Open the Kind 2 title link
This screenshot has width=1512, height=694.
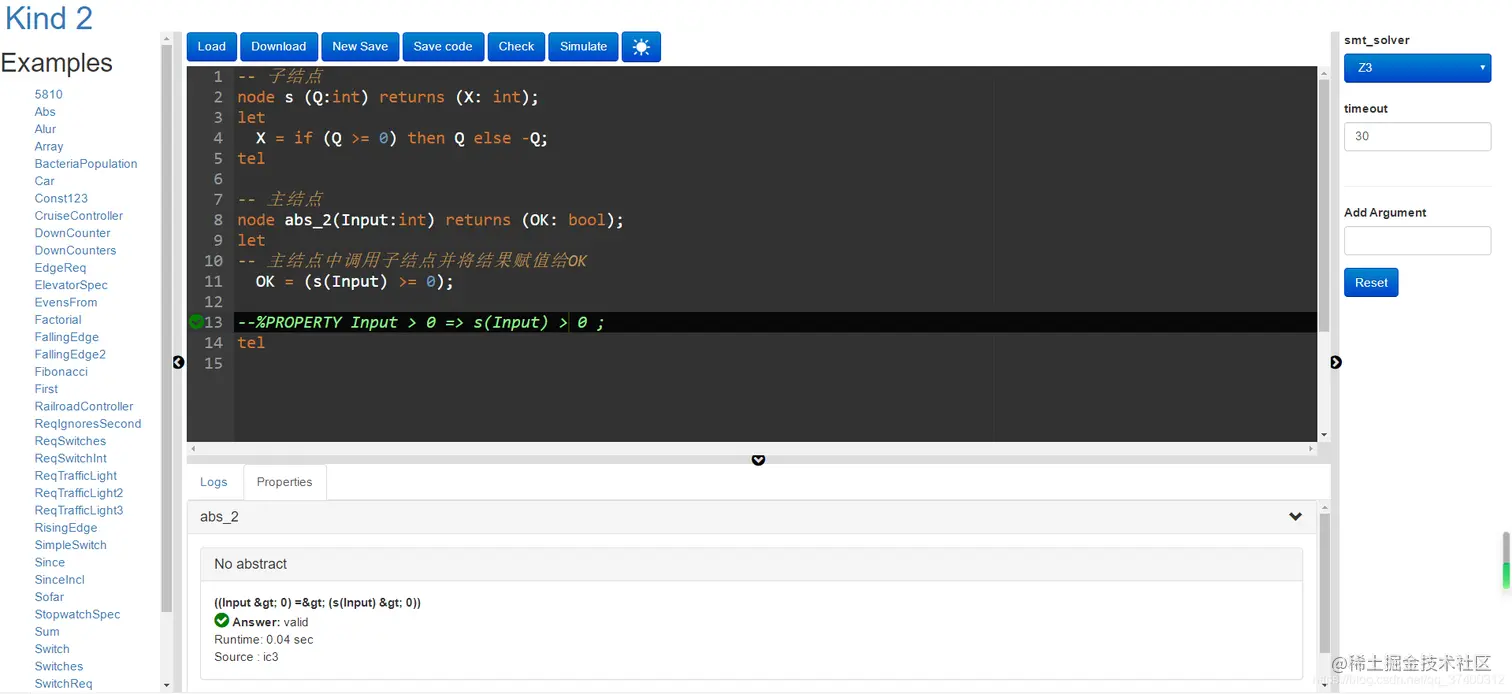[49, 18]
